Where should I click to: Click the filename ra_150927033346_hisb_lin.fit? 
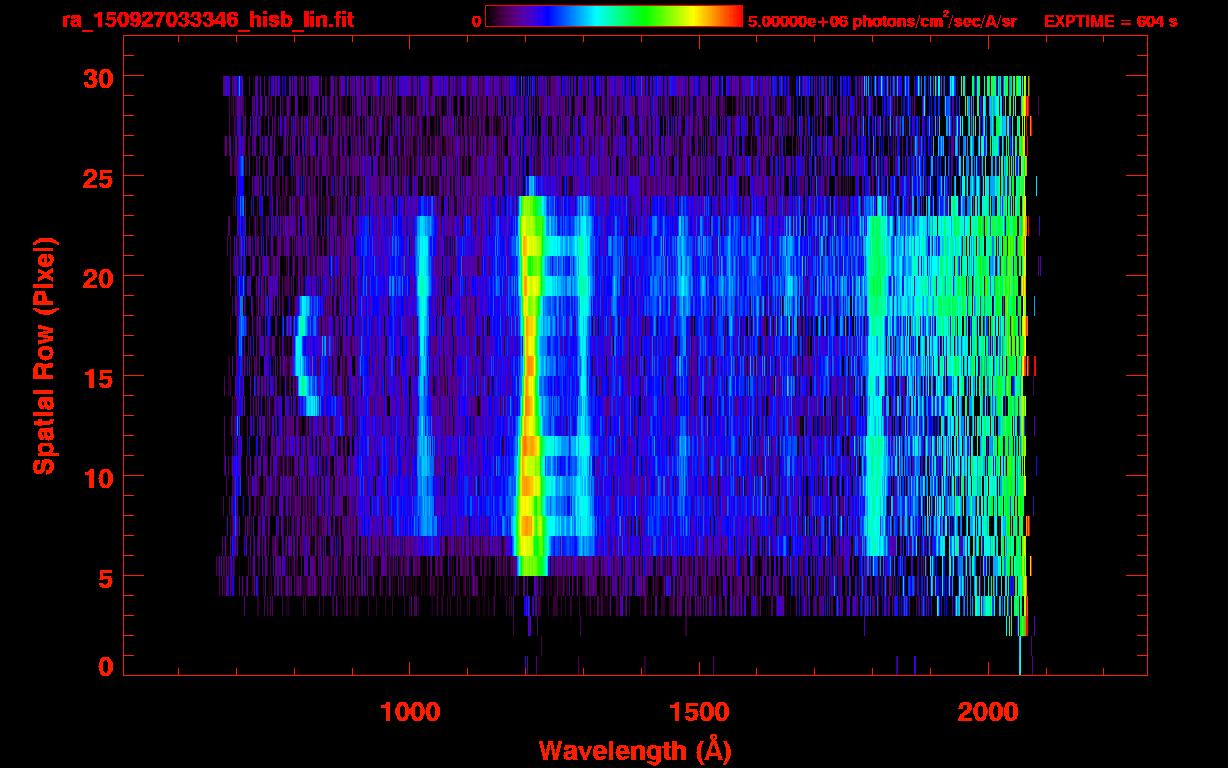(x=207, y=20)
